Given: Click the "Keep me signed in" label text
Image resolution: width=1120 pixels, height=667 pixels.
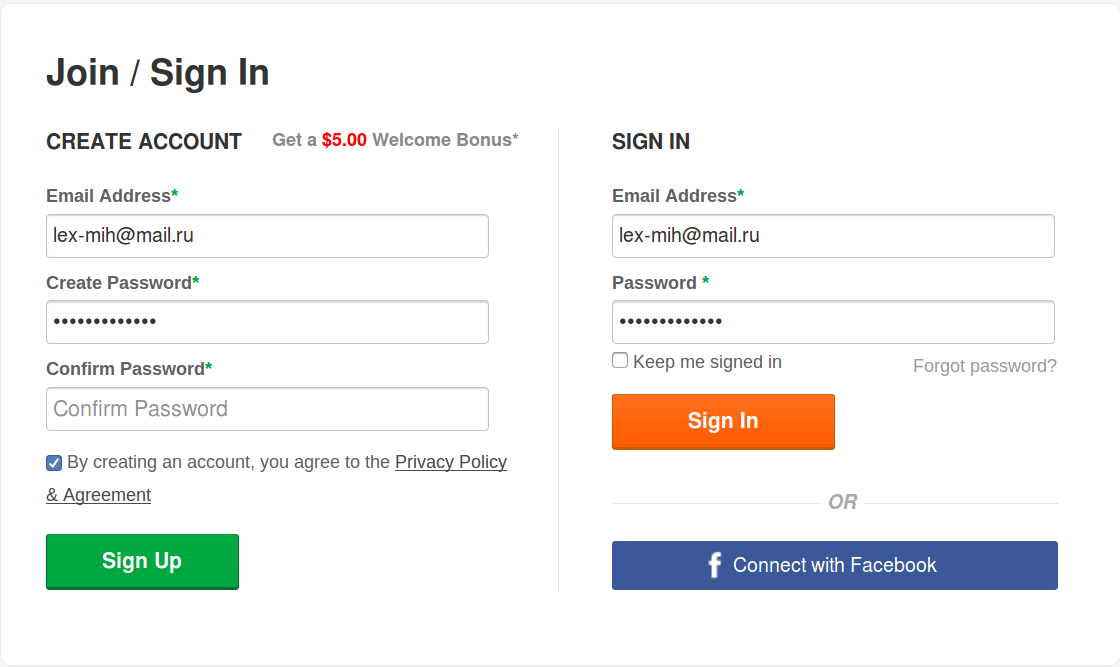Looking at the screenshot, I should [707, 362].
